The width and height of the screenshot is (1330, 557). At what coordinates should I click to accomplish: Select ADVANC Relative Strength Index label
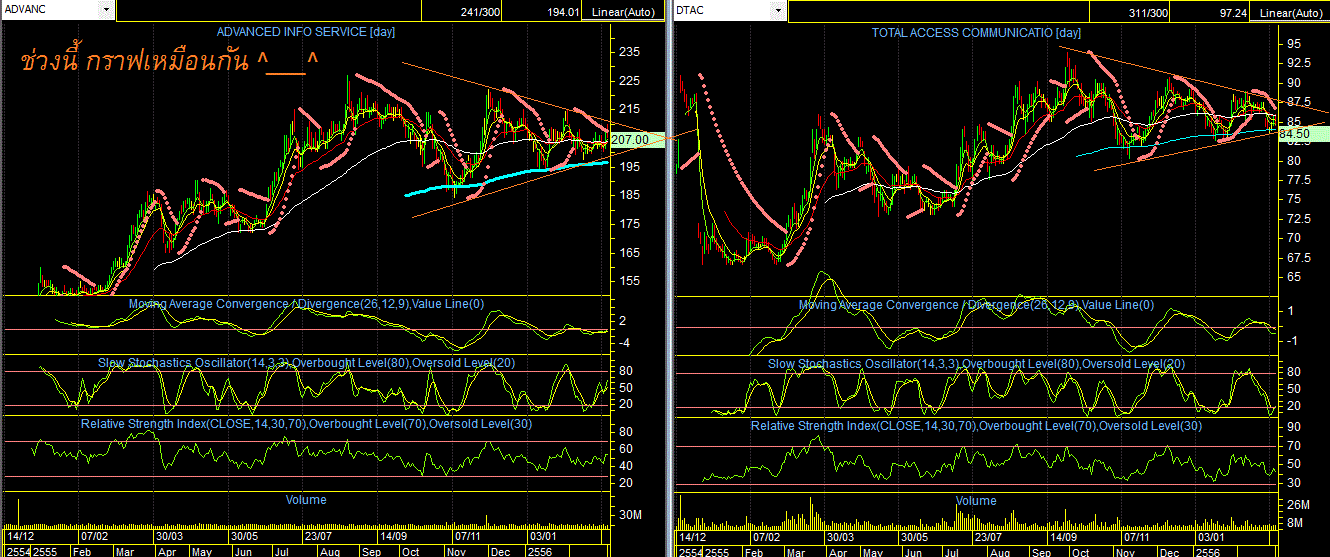(x=306, y=424)
